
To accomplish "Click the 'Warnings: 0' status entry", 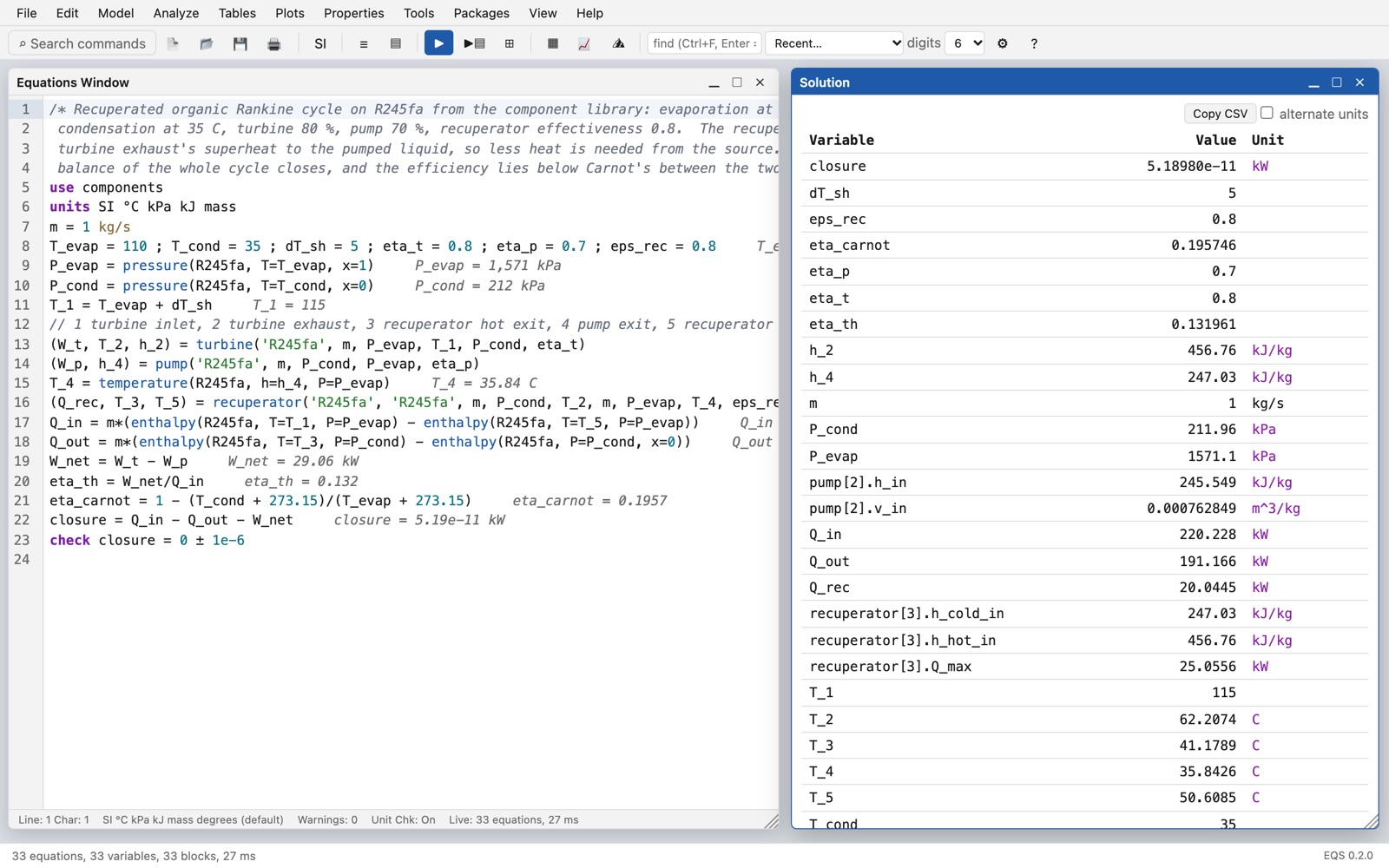I will [327, 819].
